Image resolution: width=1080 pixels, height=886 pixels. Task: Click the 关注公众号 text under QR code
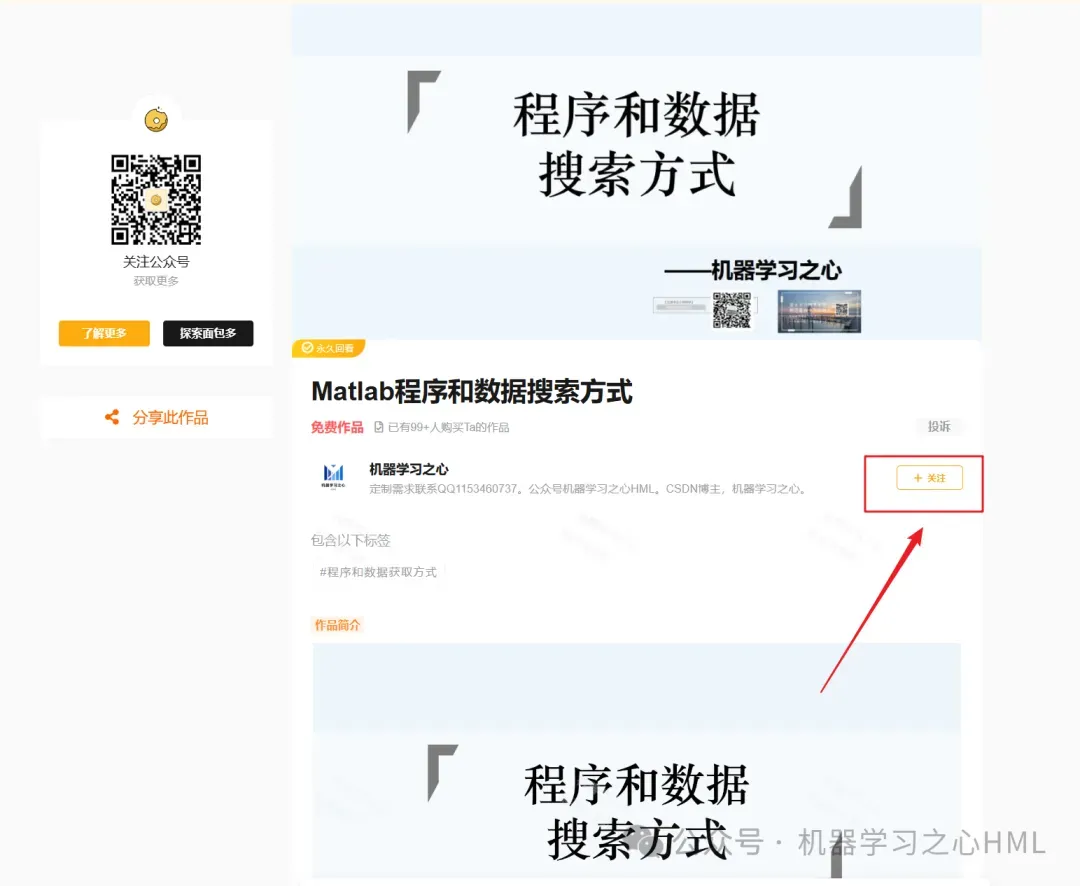pos(156,262)
